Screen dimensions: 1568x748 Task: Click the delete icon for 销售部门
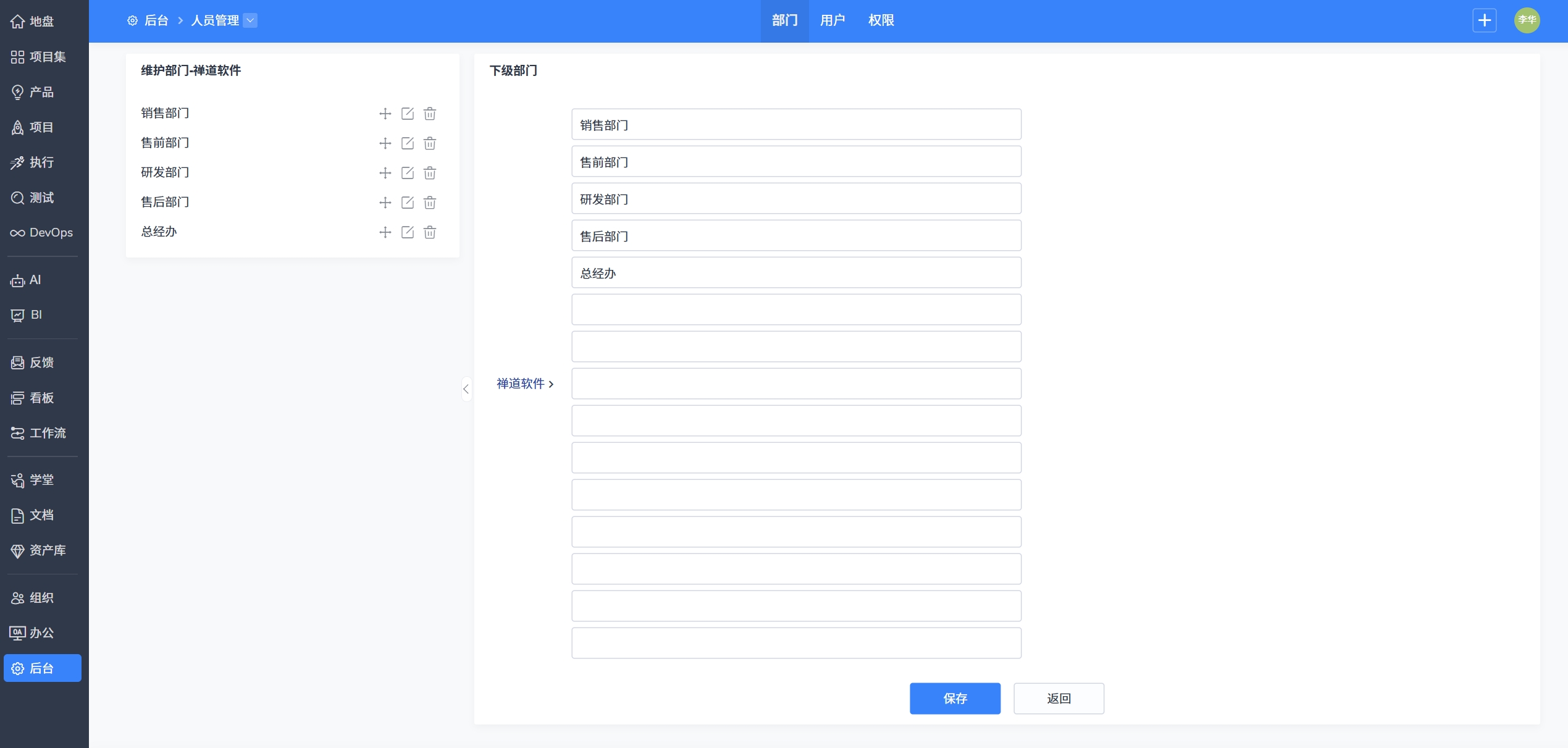(x=430, y=114)
